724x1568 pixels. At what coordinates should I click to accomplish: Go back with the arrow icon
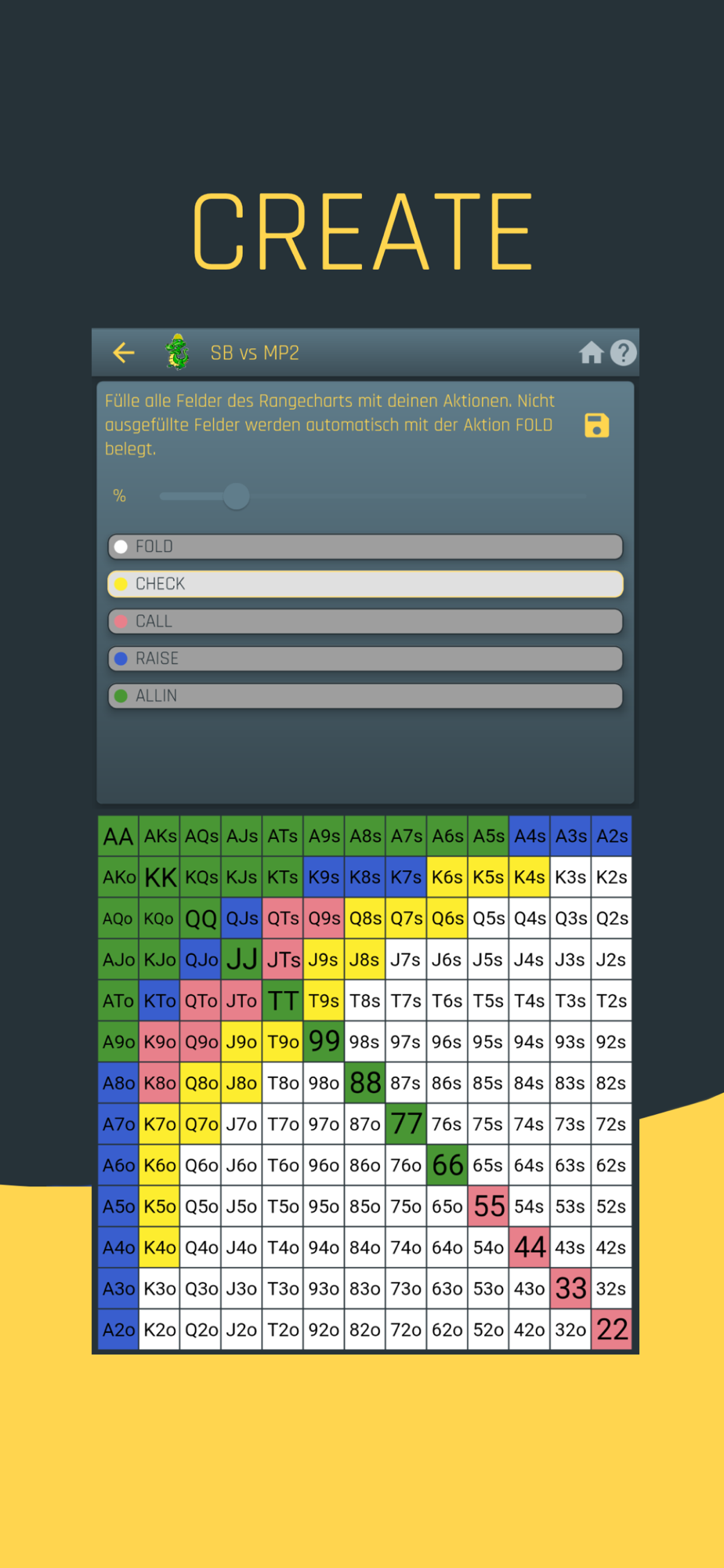coord(124,353)
